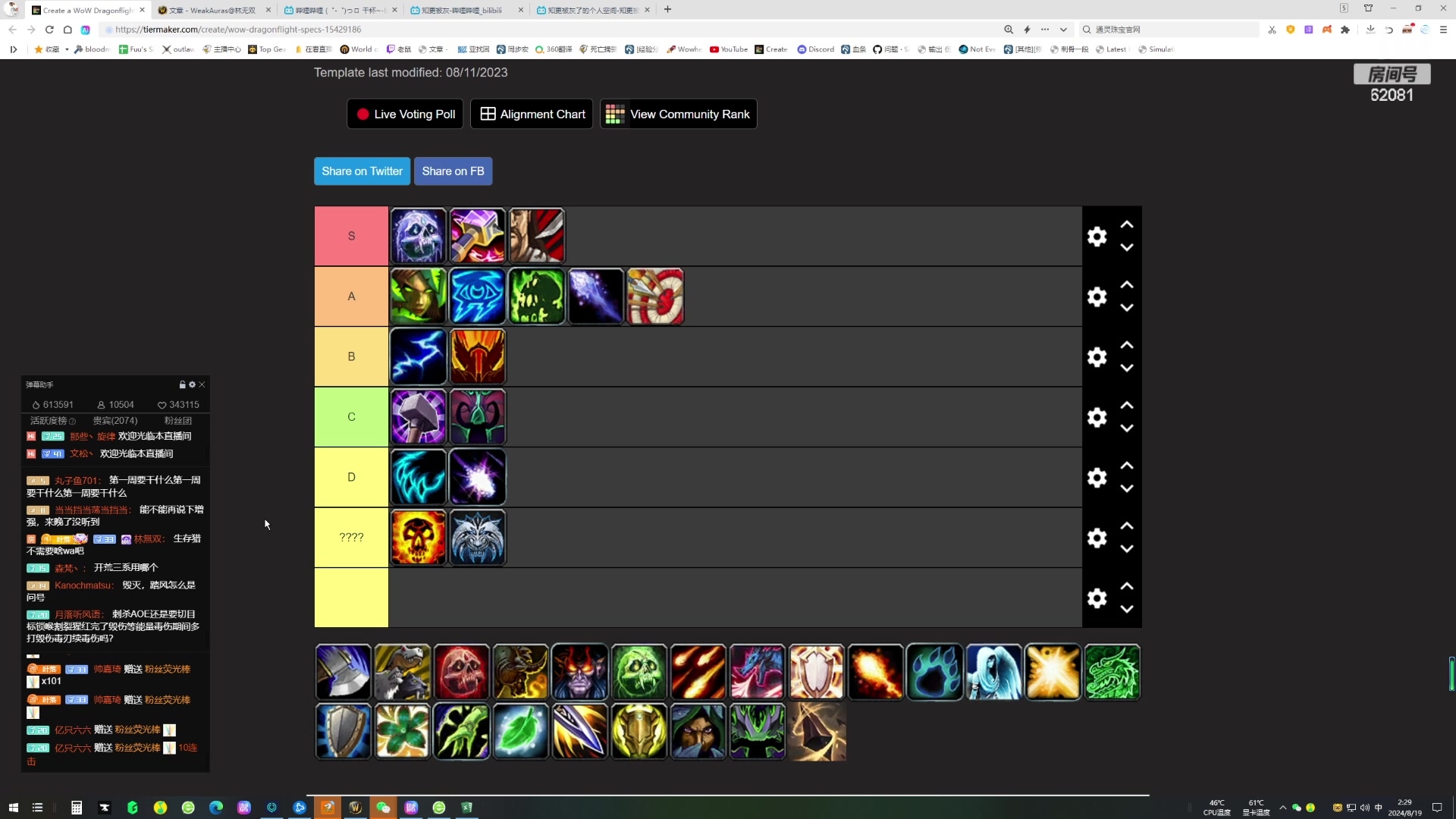Viewport: 1456px width, 819px height.
Task: Click the Live Voting Poll button
Action: 405,114
